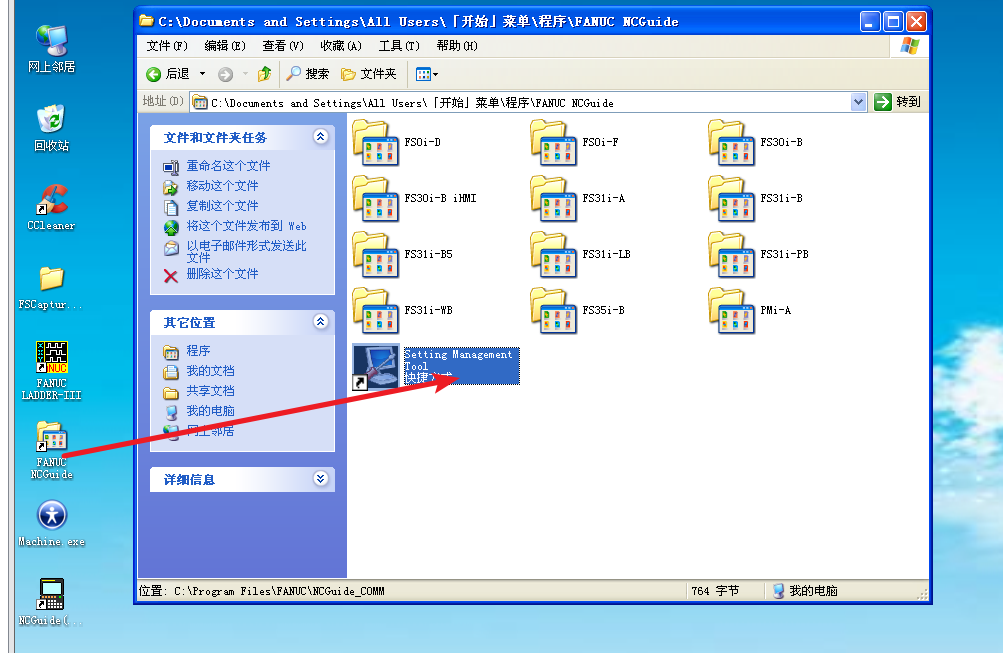Click the folder icon in address bar
1003x653 pixels.
click(200, 102)
